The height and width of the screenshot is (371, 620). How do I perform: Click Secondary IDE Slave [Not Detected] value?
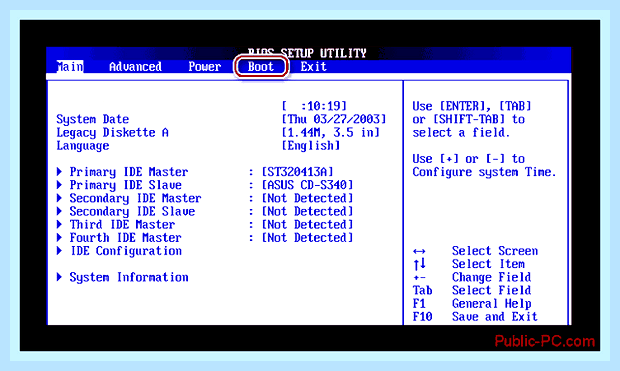pos(307,212)
